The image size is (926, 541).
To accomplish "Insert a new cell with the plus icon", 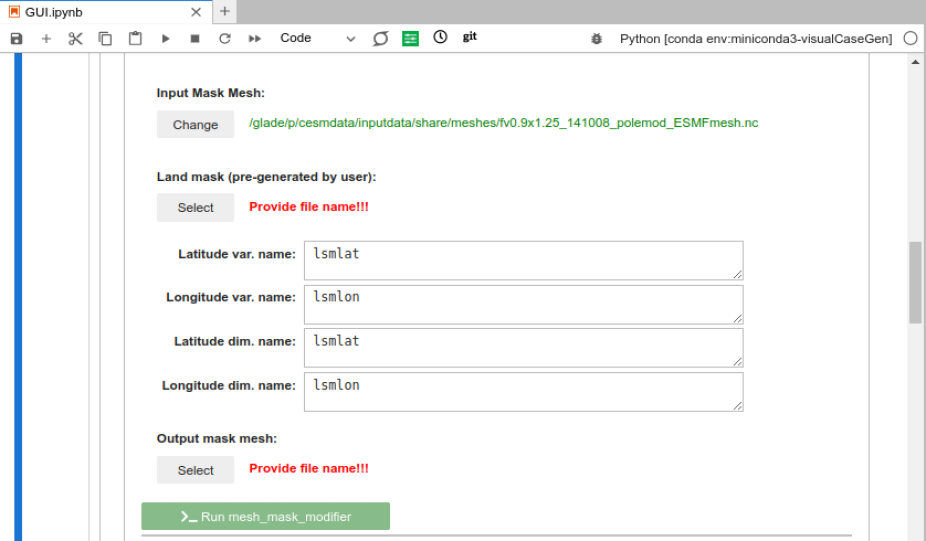I will [46, 38].
